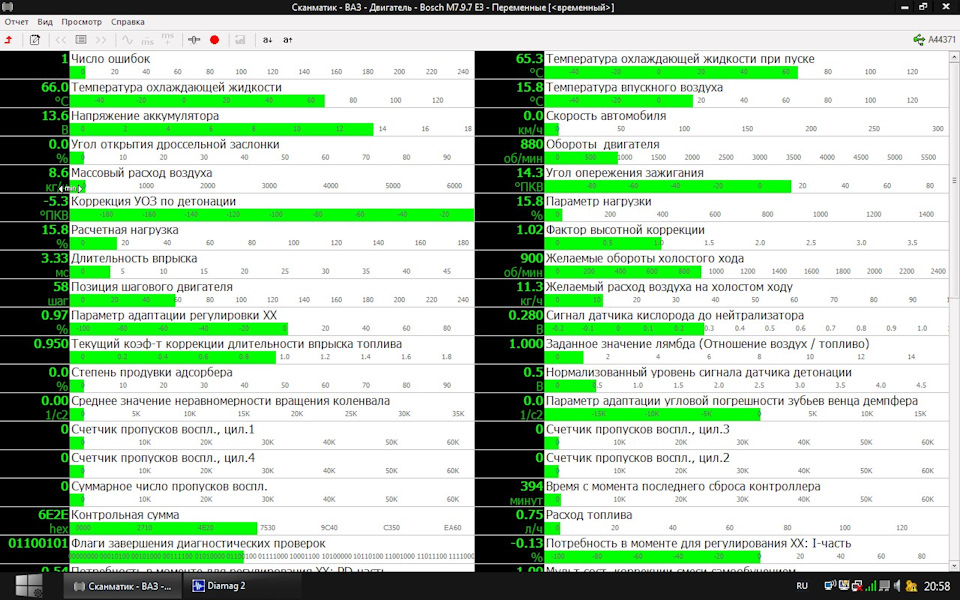
Task: Select Степень продувки адсорбера label
Action: [152, 372]
